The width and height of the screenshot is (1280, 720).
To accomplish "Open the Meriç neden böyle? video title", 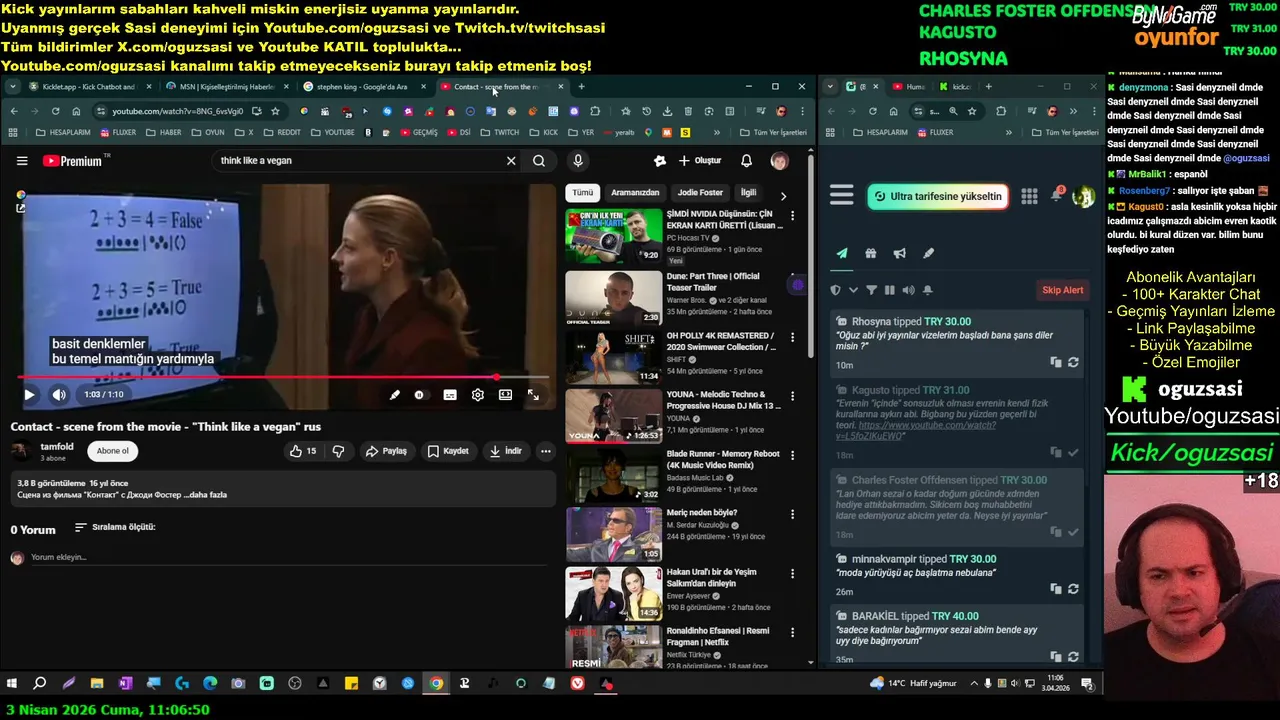I will click(702, 513).
